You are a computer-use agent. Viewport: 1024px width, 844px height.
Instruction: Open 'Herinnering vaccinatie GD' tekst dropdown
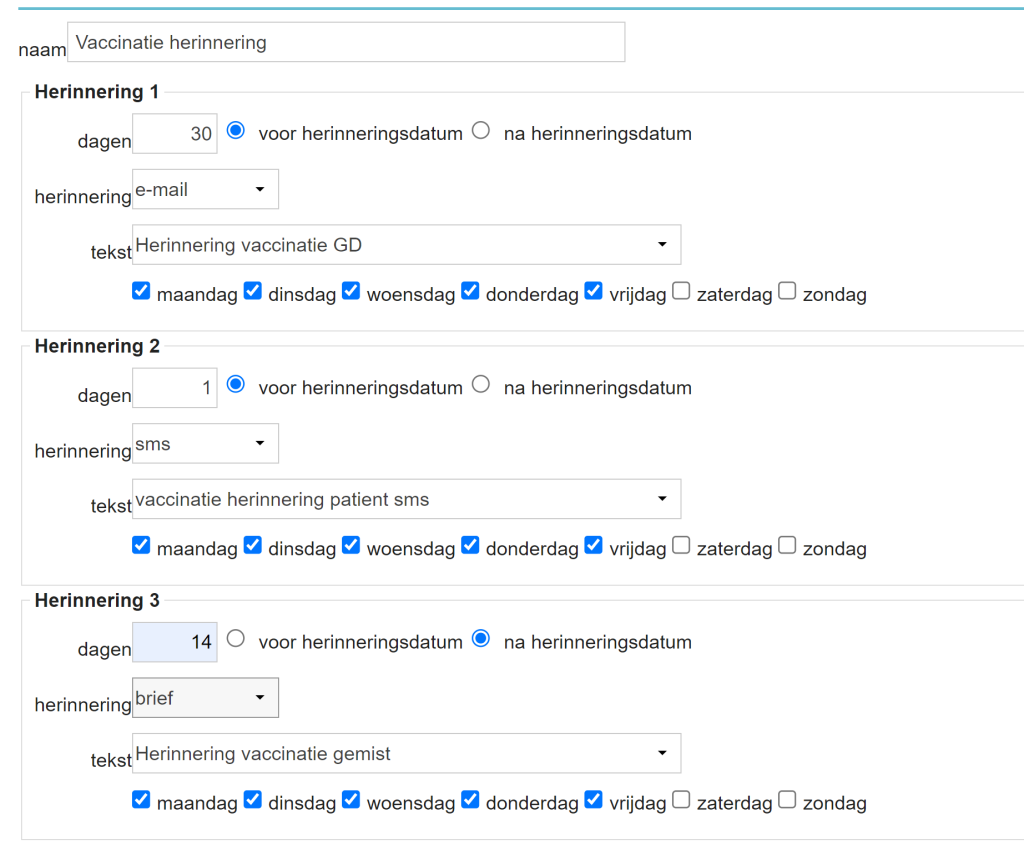pyautogui.click(x=406, y=245)
